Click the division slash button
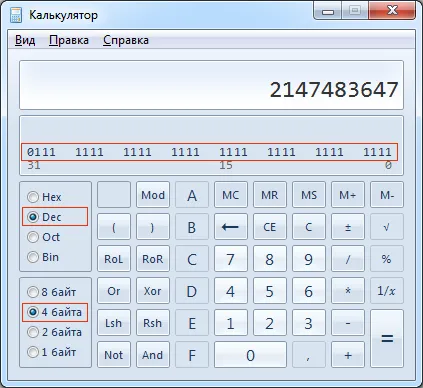 (348, 259)
